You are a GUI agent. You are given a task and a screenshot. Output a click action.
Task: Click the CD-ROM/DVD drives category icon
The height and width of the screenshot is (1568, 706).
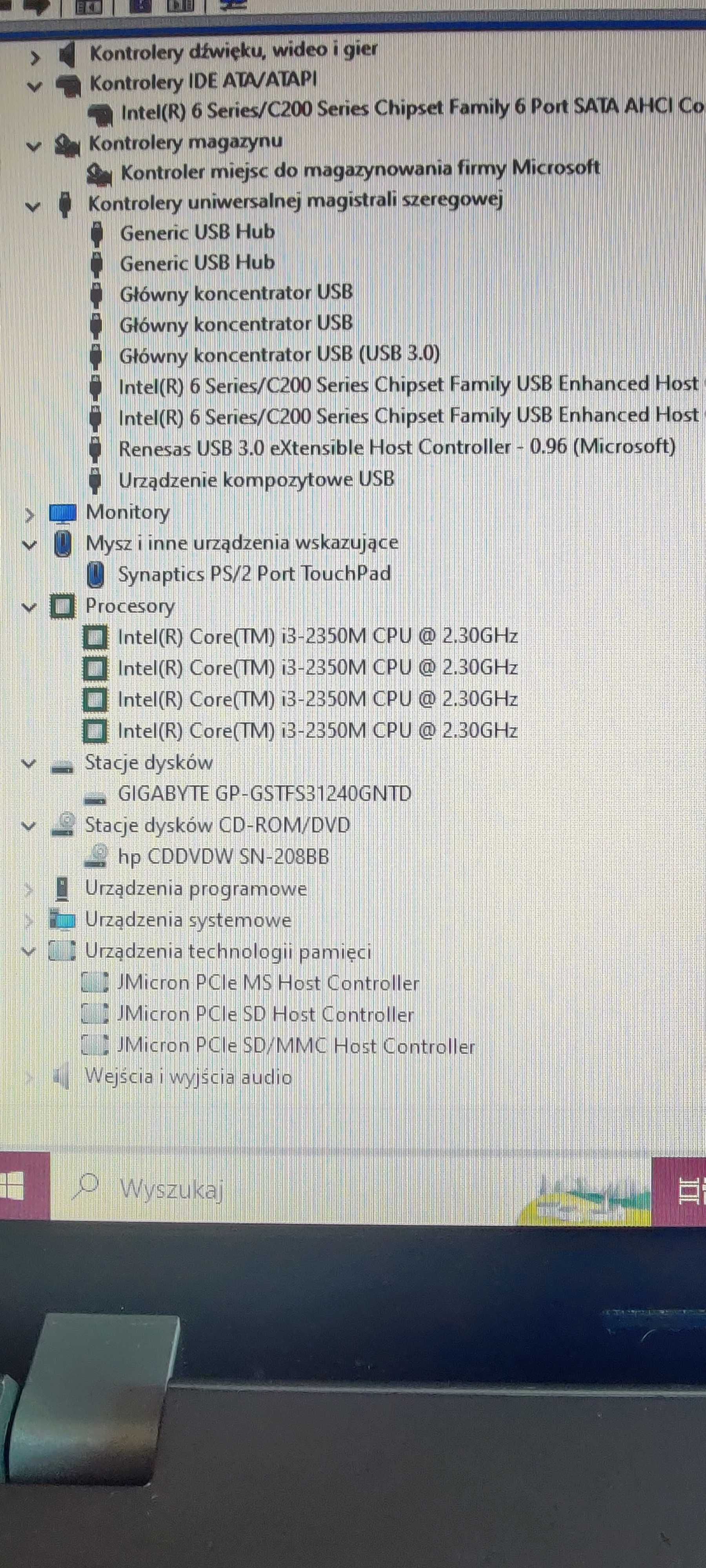pos(63,825)
